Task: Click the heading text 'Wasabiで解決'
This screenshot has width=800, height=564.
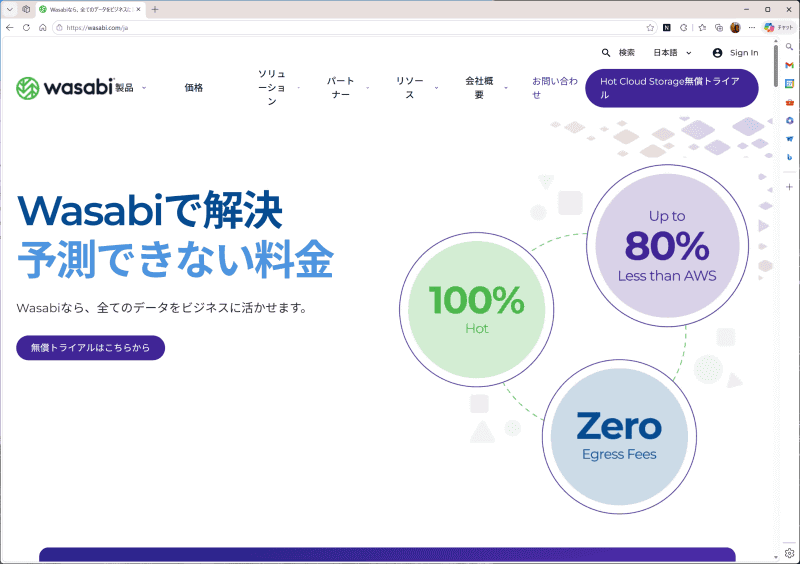Action: [150, 210]
